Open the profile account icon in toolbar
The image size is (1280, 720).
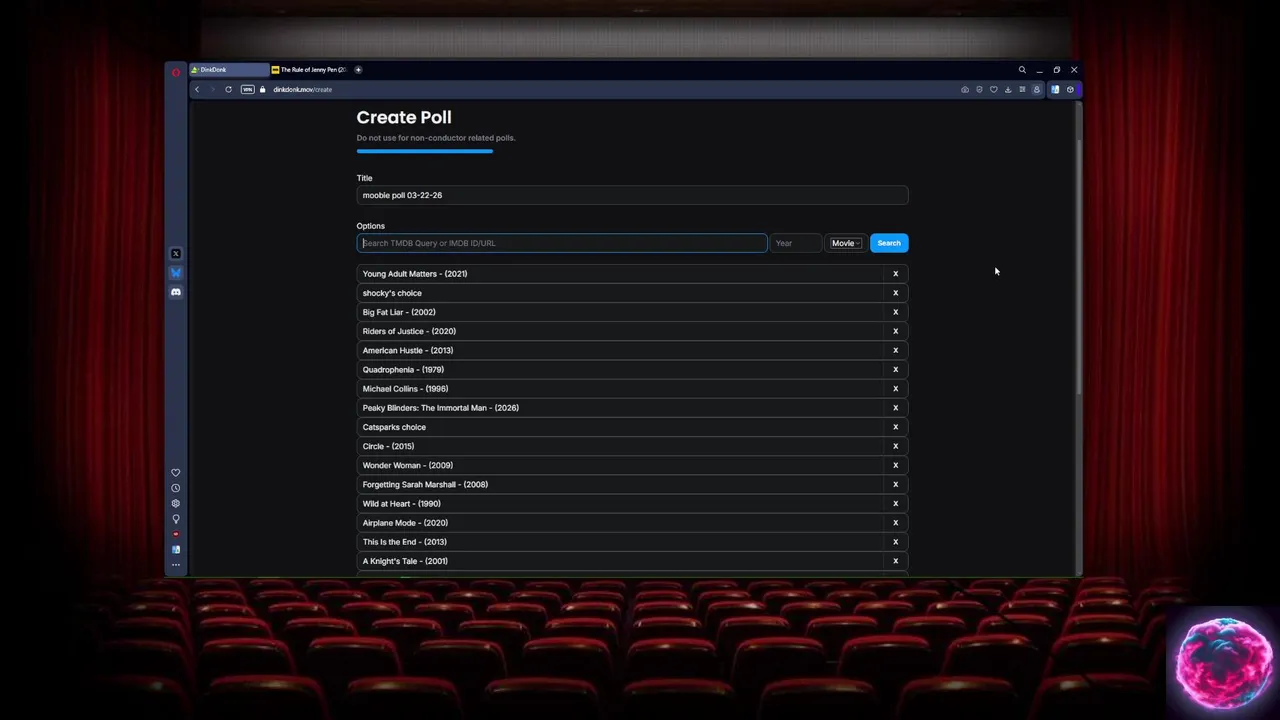point(1037,90)
